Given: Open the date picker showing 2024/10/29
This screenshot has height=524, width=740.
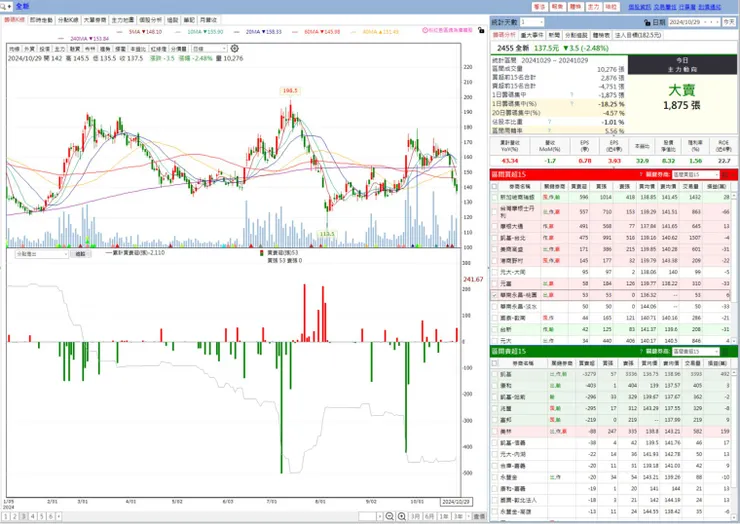Looking at the screenshot, I should click(694, 22).
